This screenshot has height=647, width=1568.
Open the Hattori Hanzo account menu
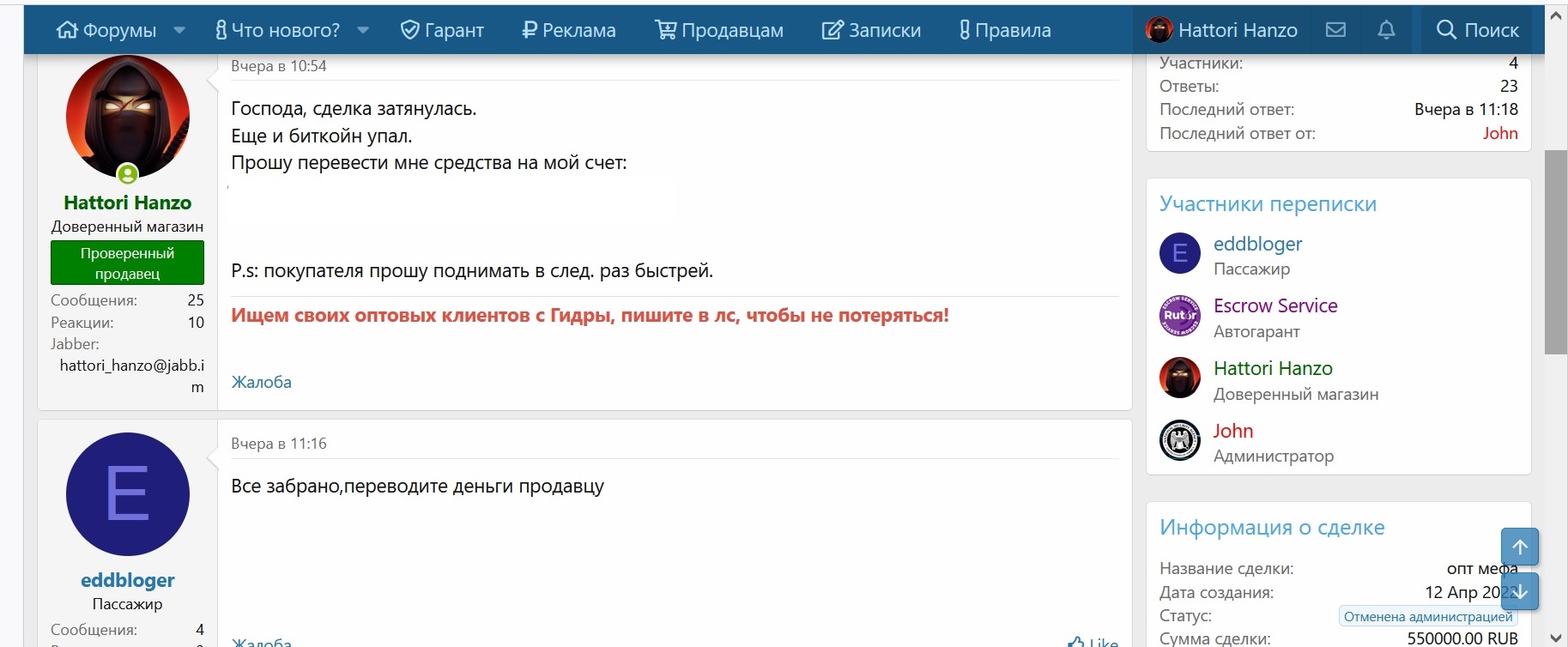point(1222,30)
